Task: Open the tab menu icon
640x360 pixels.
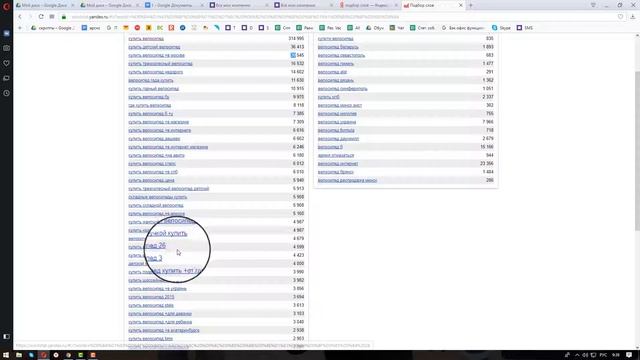Action: [593, 5]
